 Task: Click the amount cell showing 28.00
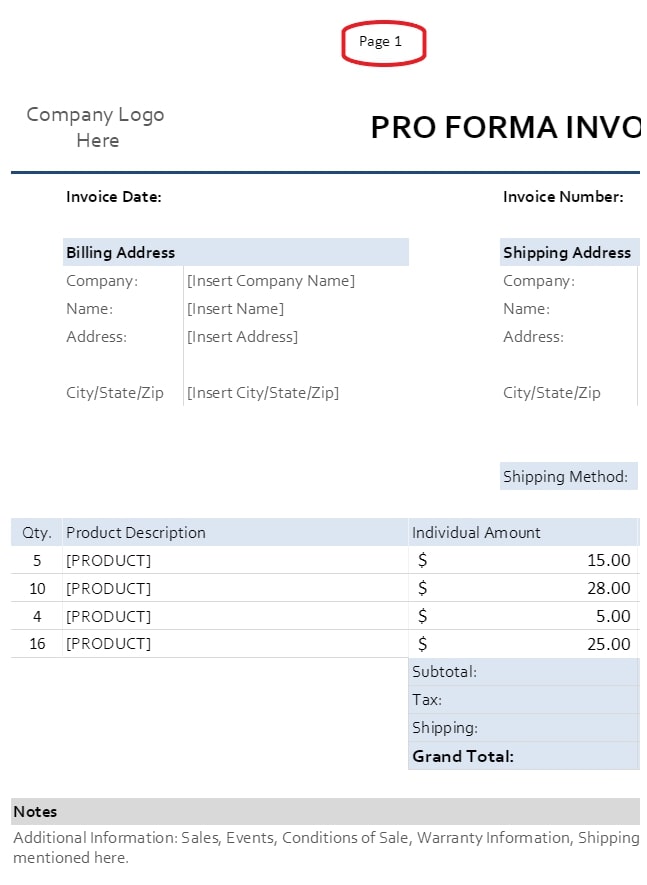(608, 588)
